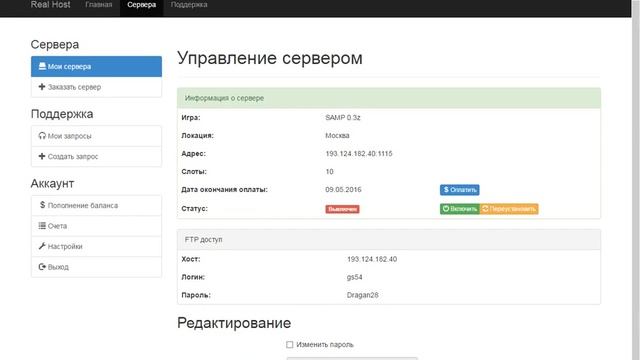Select Создать запрос in the sidebar
Screen dimensions: 640x360
coord(96,156)
